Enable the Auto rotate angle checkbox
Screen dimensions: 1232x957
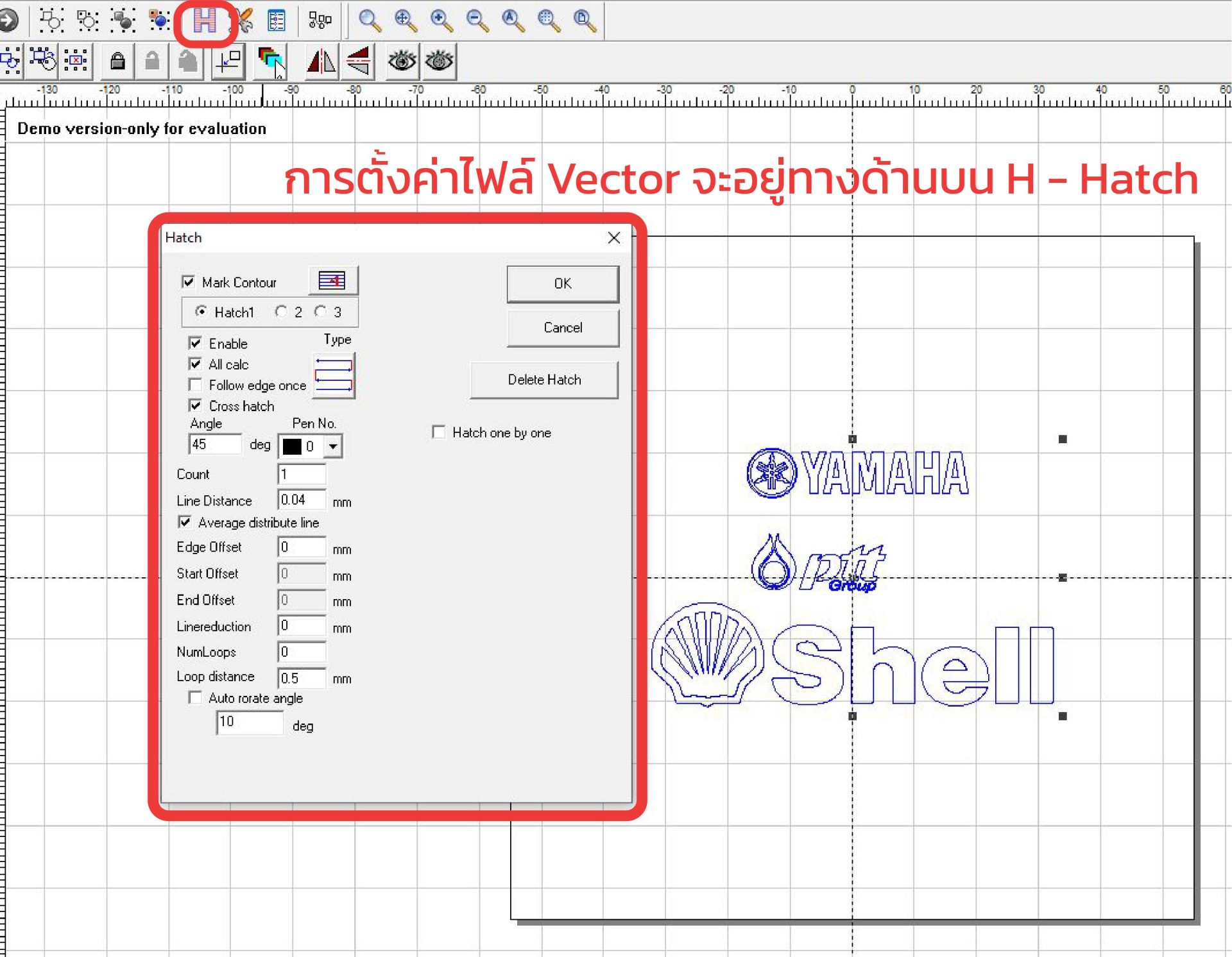[x=195, y=697]
